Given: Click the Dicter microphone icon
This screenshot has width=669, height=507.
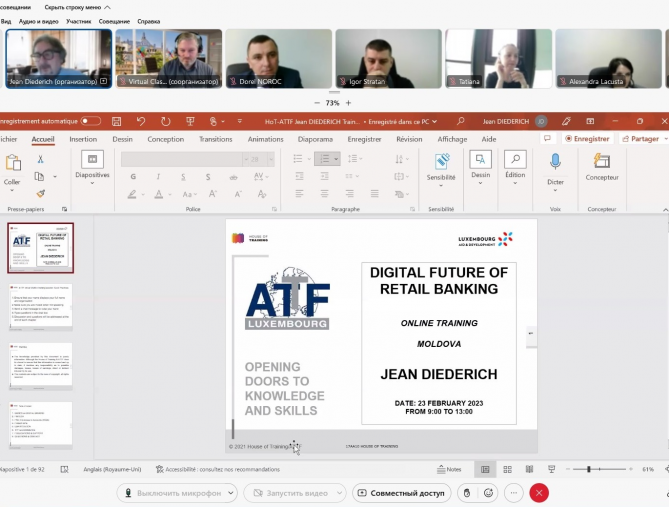Looking at the screenshot, I should (x=555, y=161).
